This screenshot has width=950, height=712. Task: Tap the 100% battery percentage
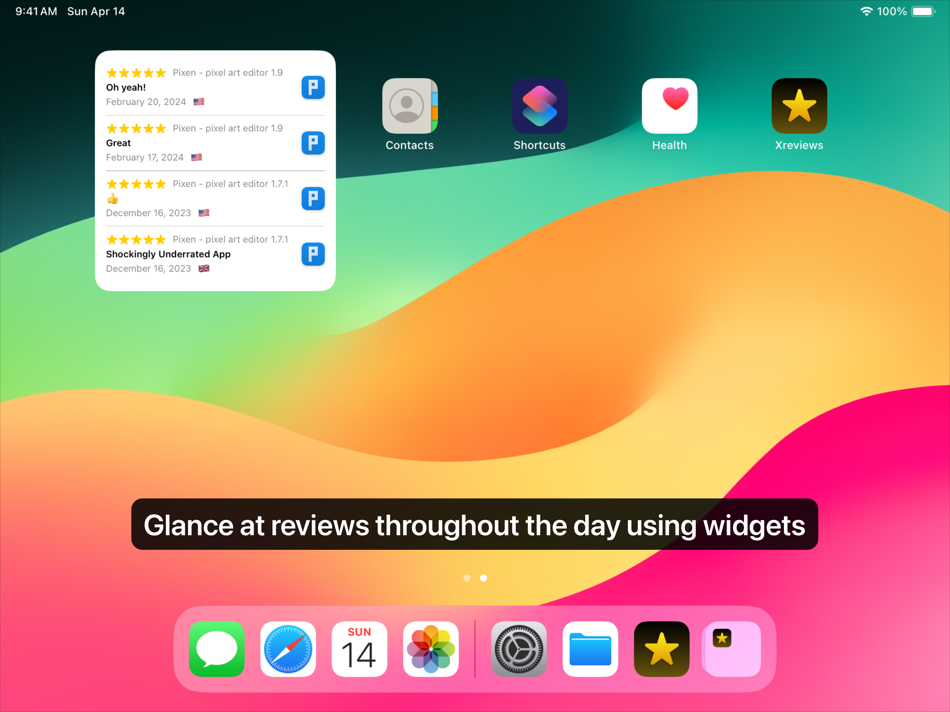pos(892,12)
